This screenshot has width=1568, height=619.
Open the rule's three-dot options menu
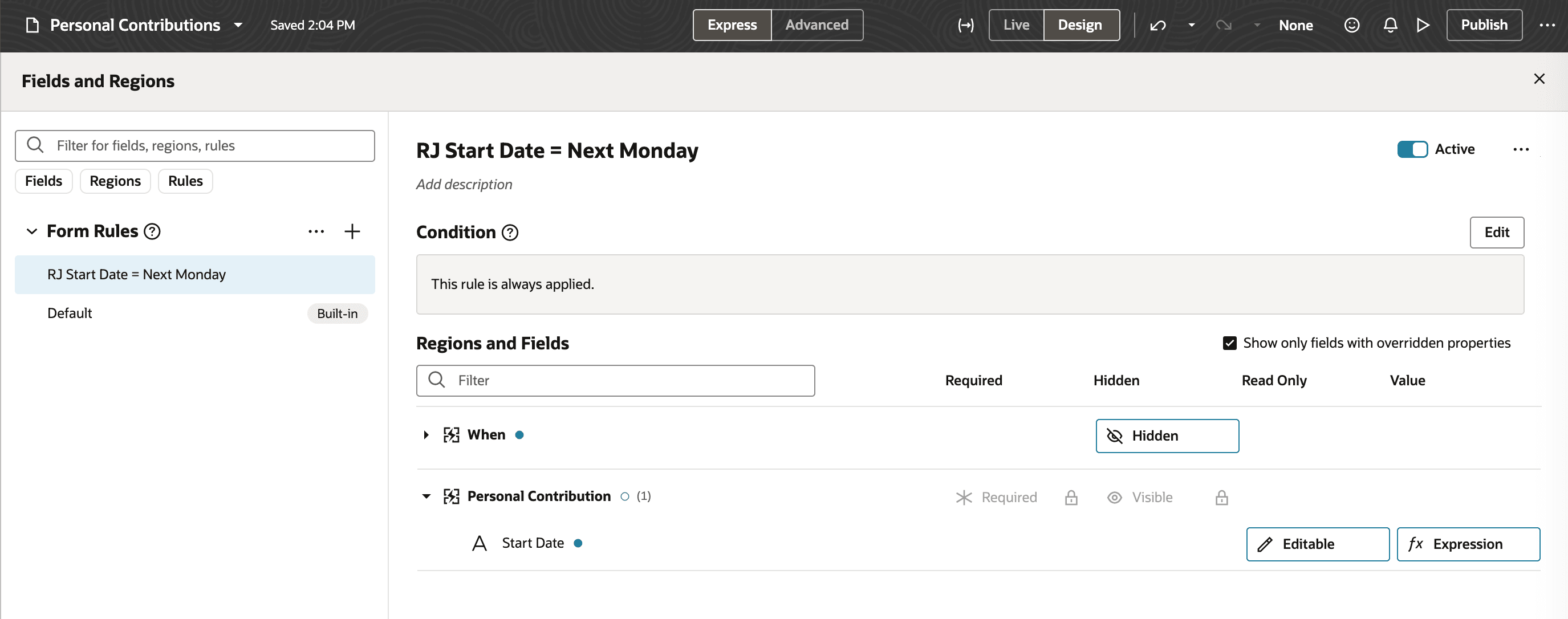tap(1521, 149)
